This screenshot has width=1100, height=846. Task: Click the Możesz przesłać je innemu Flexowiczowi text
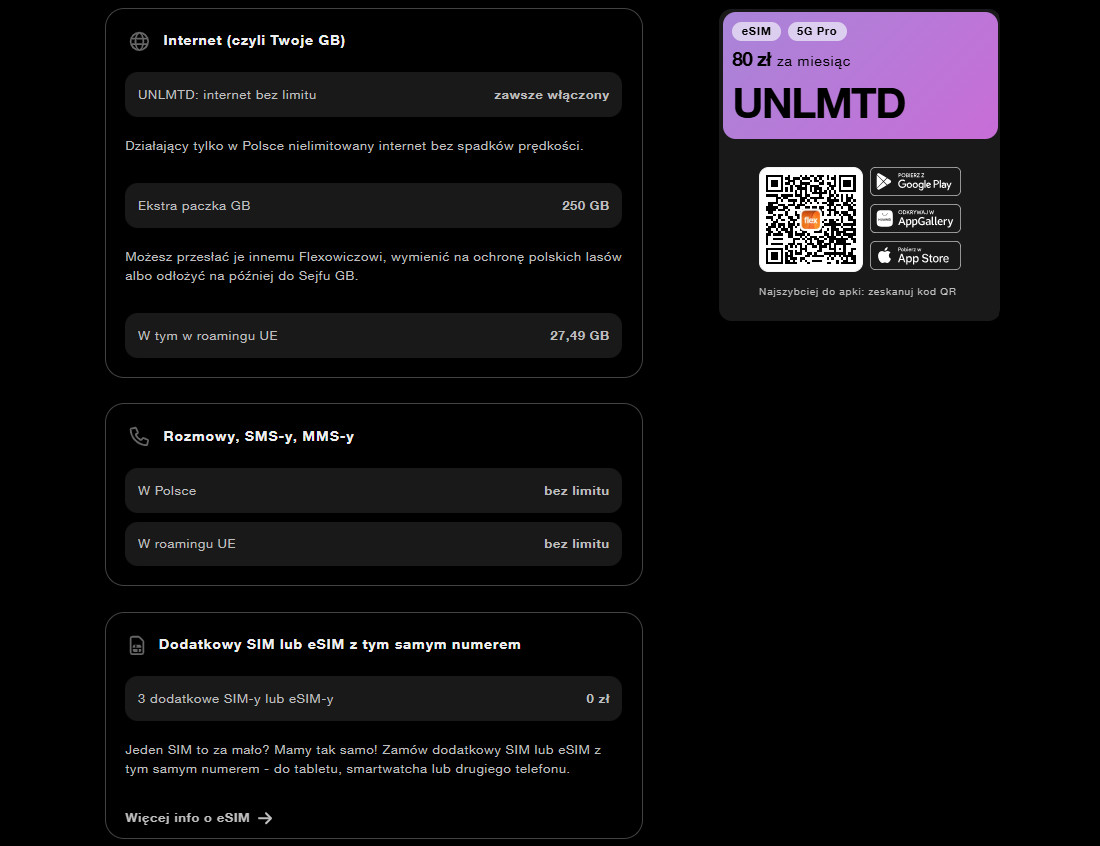pyautogui.click(x=373, y=267)
